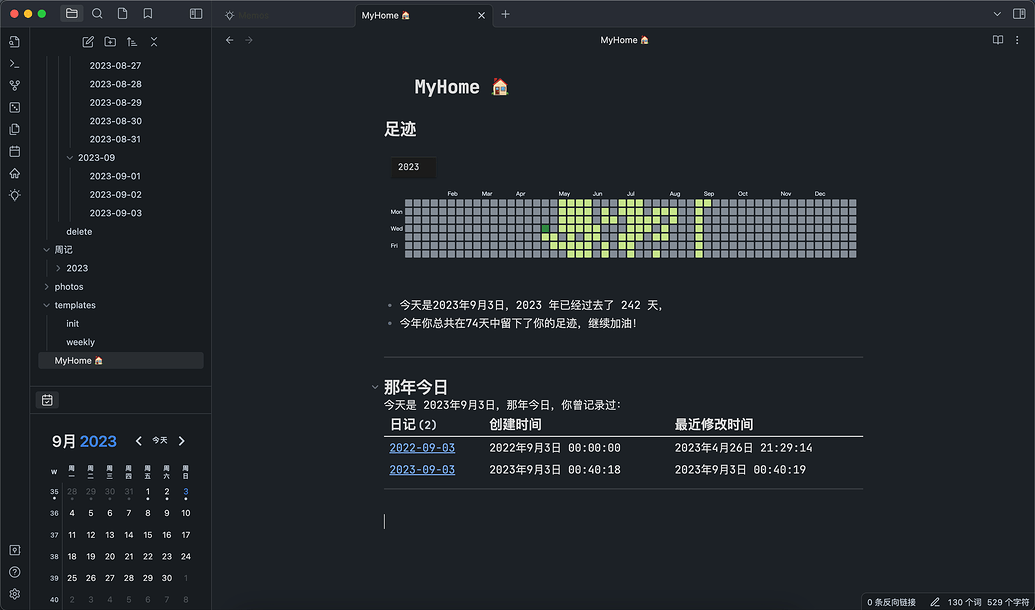Screen dimensions: 1035x610
Task: Open Obsidian settings gear
Action: [x=13, y=593]
